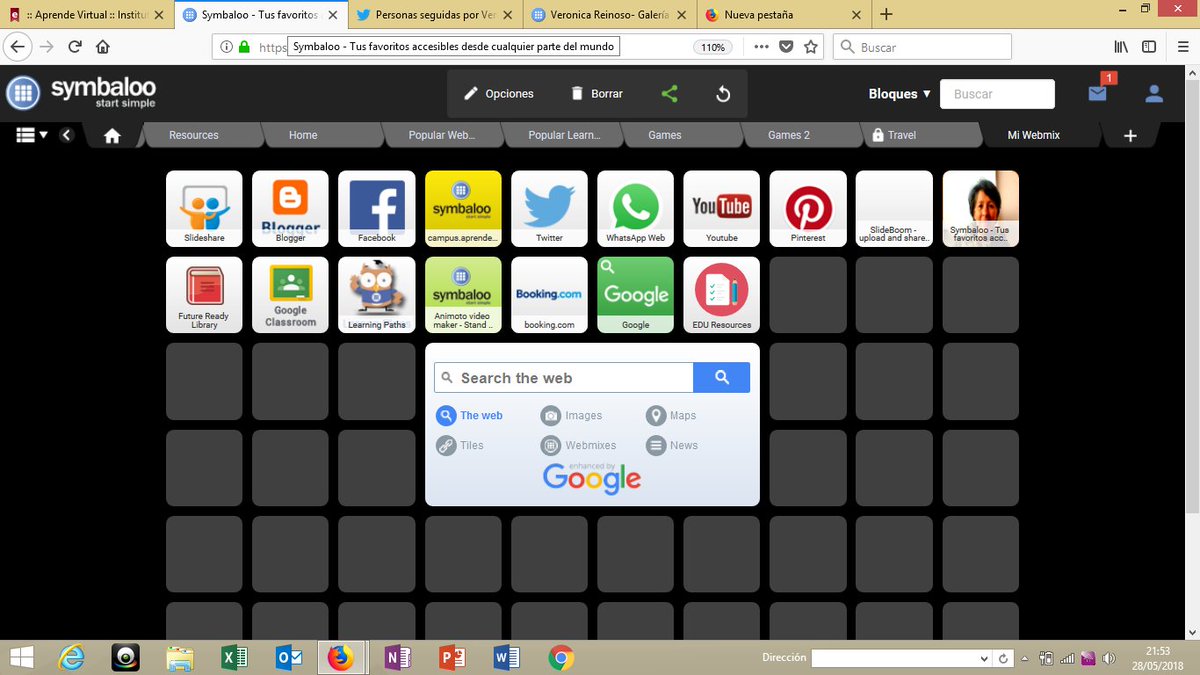Bookmark this page with the star icon

pyautogui.click(x=811, y=47)
